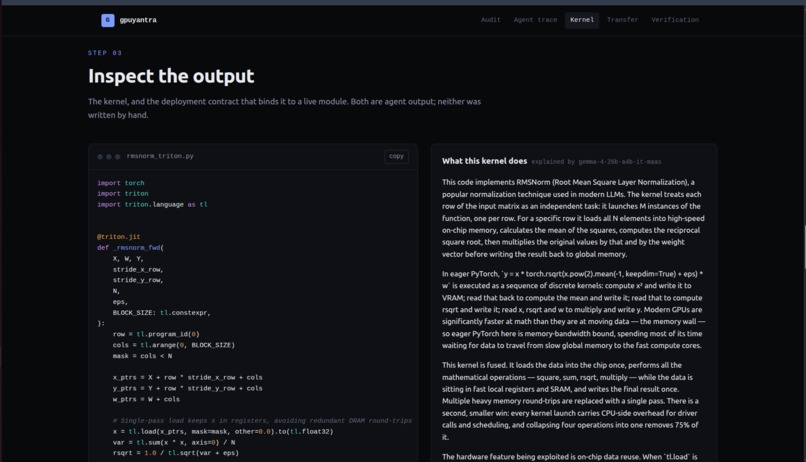
Task: Click the gpuyantra G logo icon
Action: pyautogui.click(x=107, y=20)
